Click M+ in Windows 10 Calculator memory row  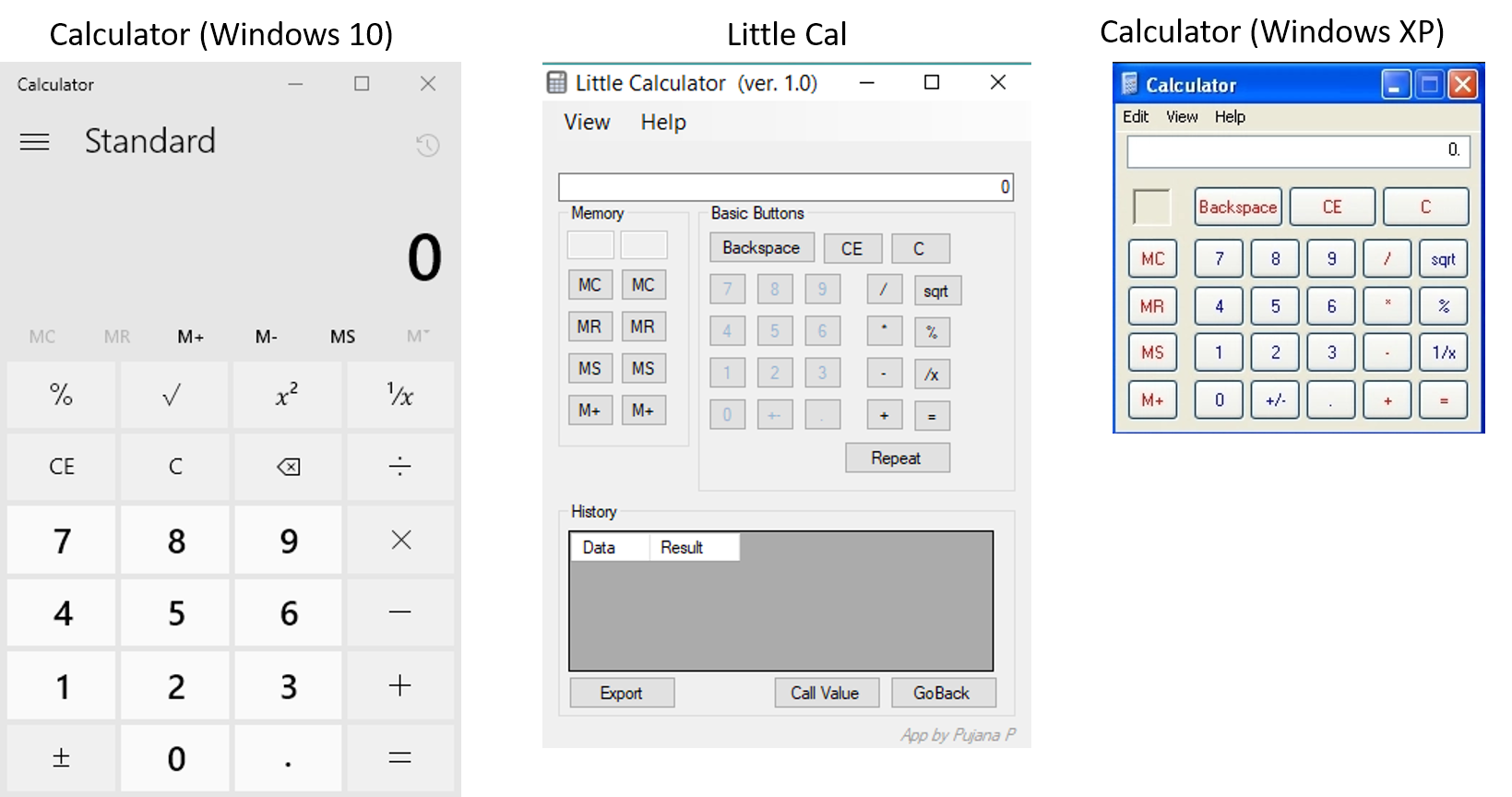tap(191, 337)
